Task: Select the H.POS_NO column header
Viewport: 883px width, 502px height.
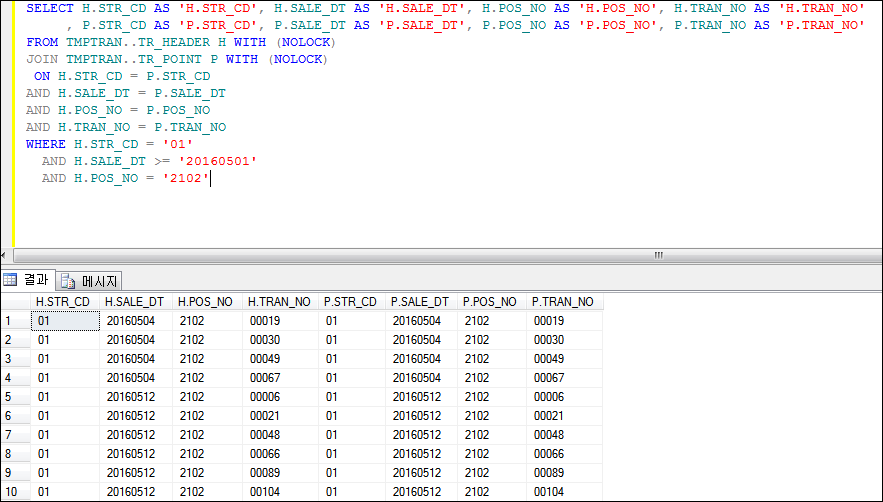Action: (x=206, y=302)
